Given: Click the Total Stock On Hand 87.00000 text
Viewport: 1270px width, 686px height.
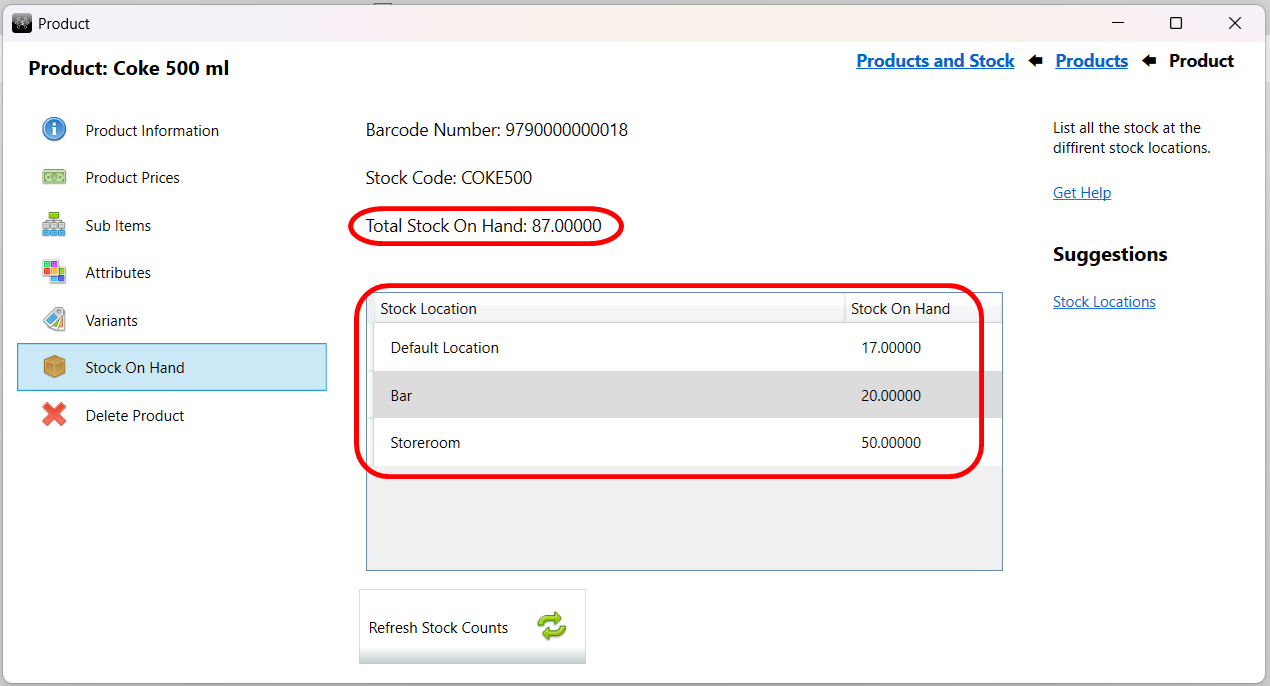Looking at the screenshot, I should 484,226.
